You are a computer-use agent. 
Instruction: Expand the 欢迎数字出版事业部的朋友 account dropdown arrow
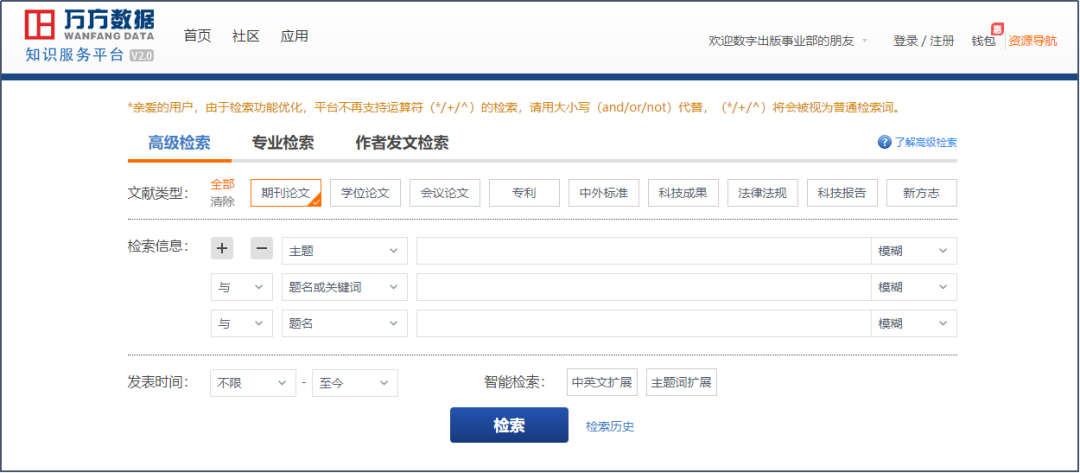(865, 41)
